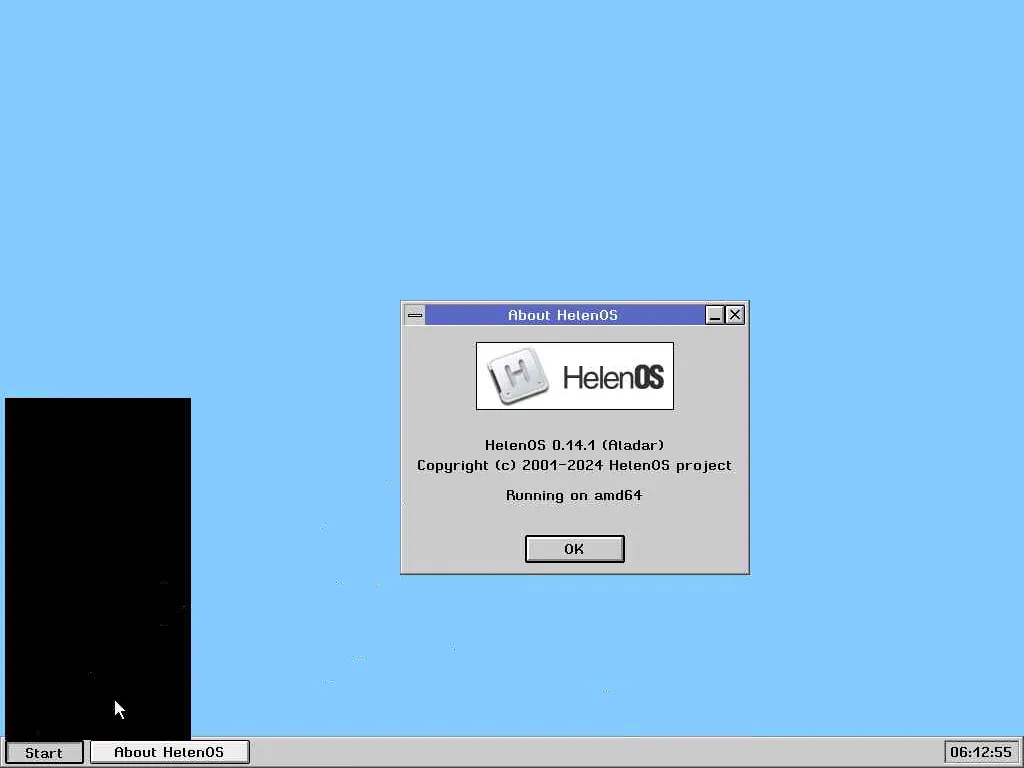
Task: Open the window system menu icon
Action: [415, 315]
